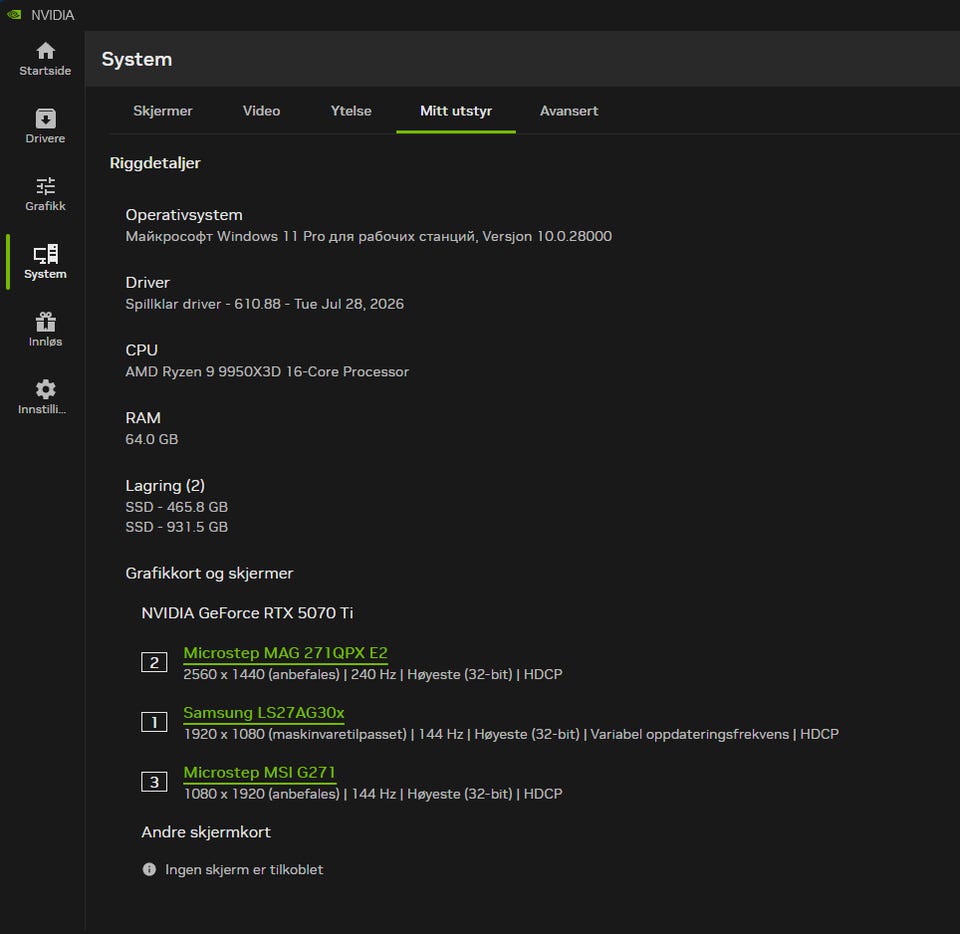Viewport: 960px width, 934px height.
Task: Click the info icon beside Ingen skjerm
Action: pos(149,869)
